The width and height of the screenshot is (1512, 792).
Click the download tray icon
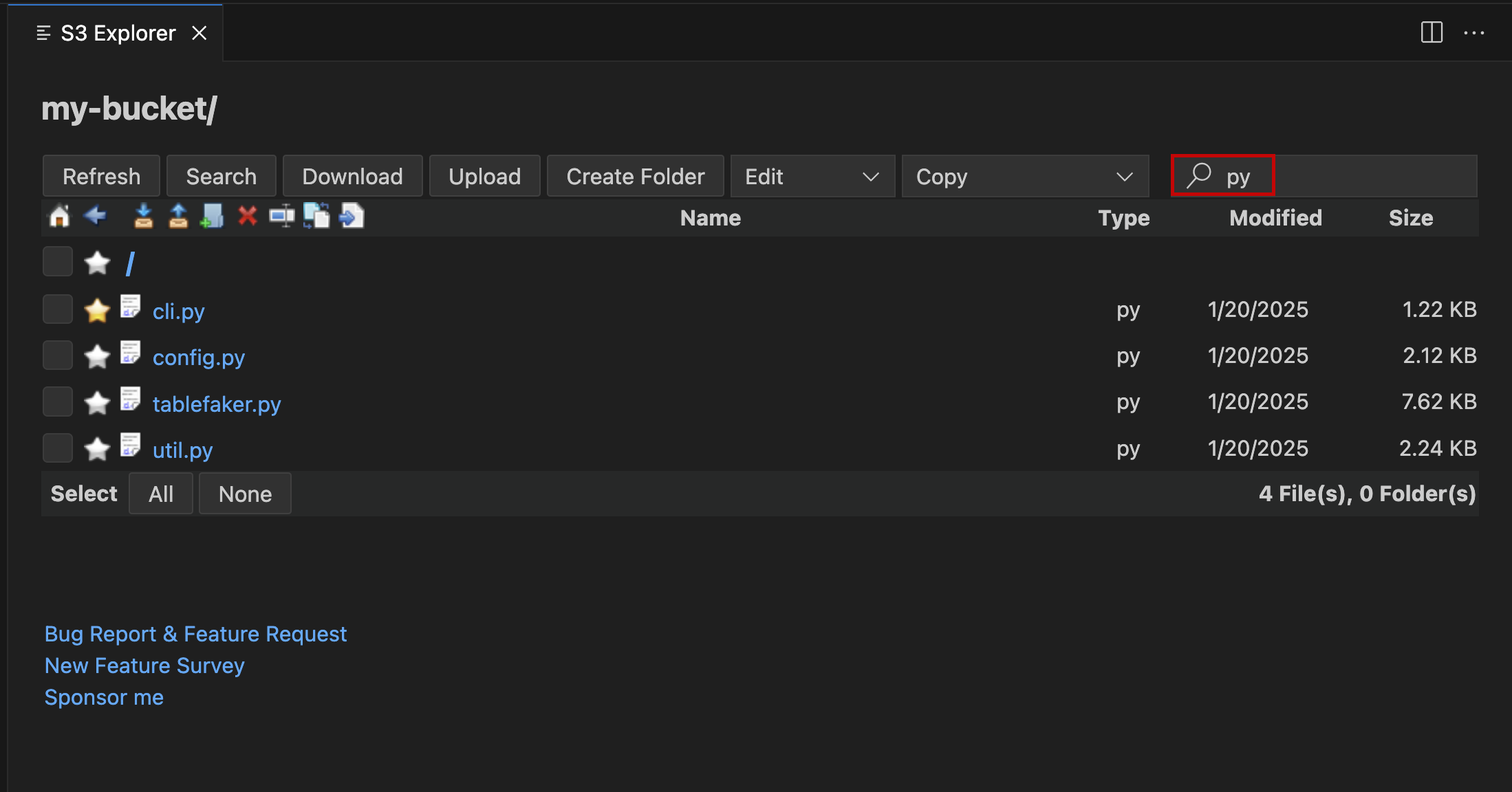(x=144, y=217)
